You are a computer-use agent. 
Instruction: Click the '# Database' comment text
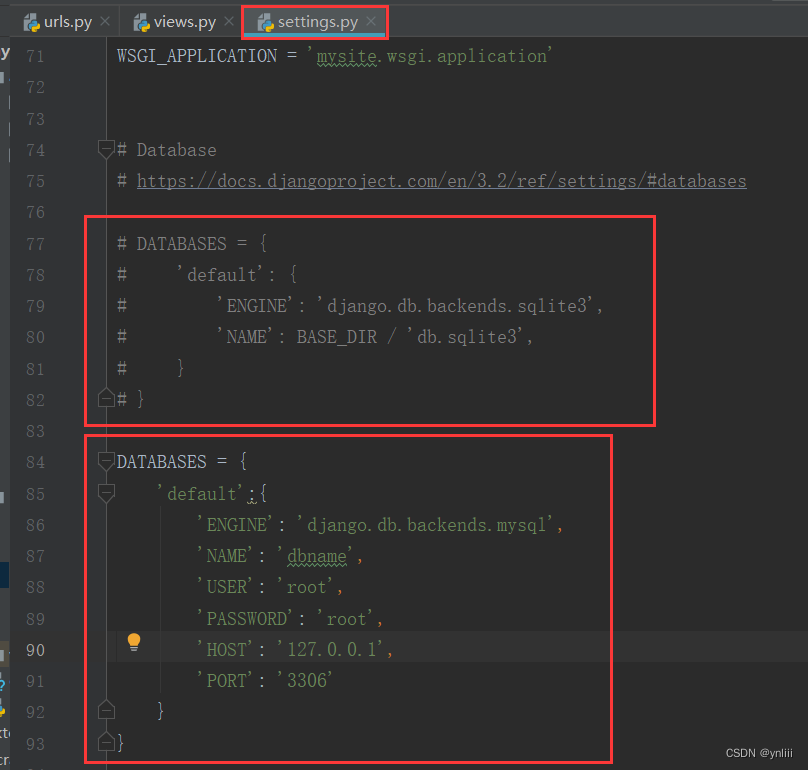166,150
